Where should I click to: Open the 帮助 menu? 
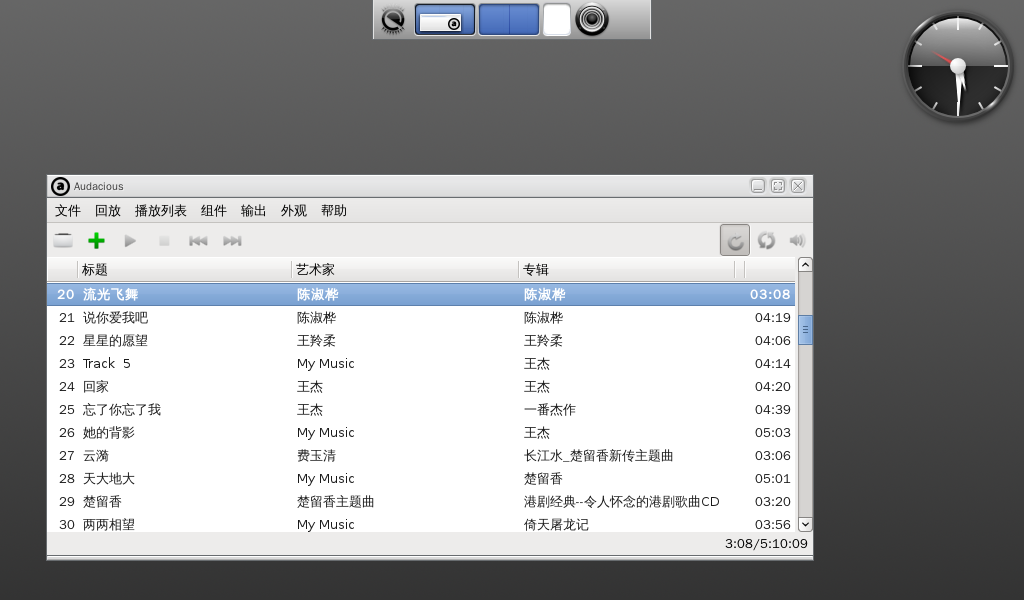pos(334,210)
